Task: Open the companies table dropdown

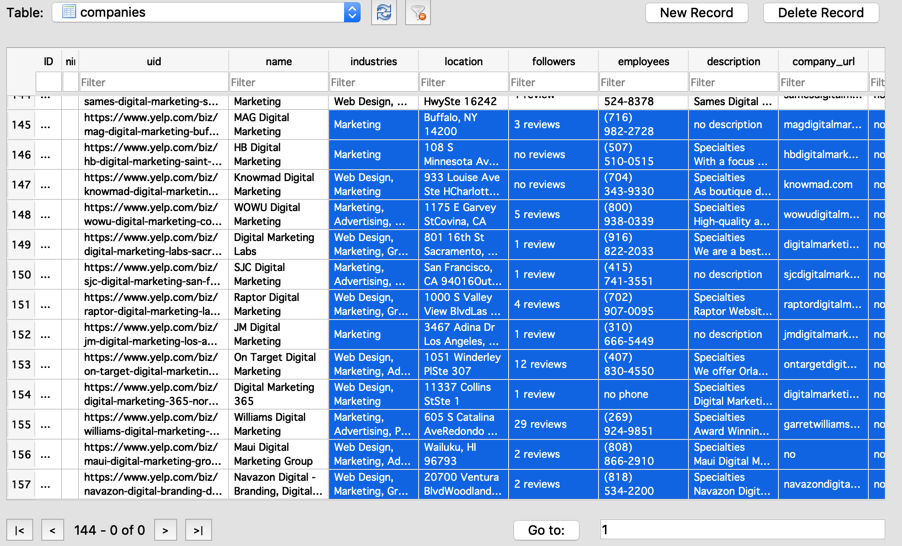Action: (206, 12)
